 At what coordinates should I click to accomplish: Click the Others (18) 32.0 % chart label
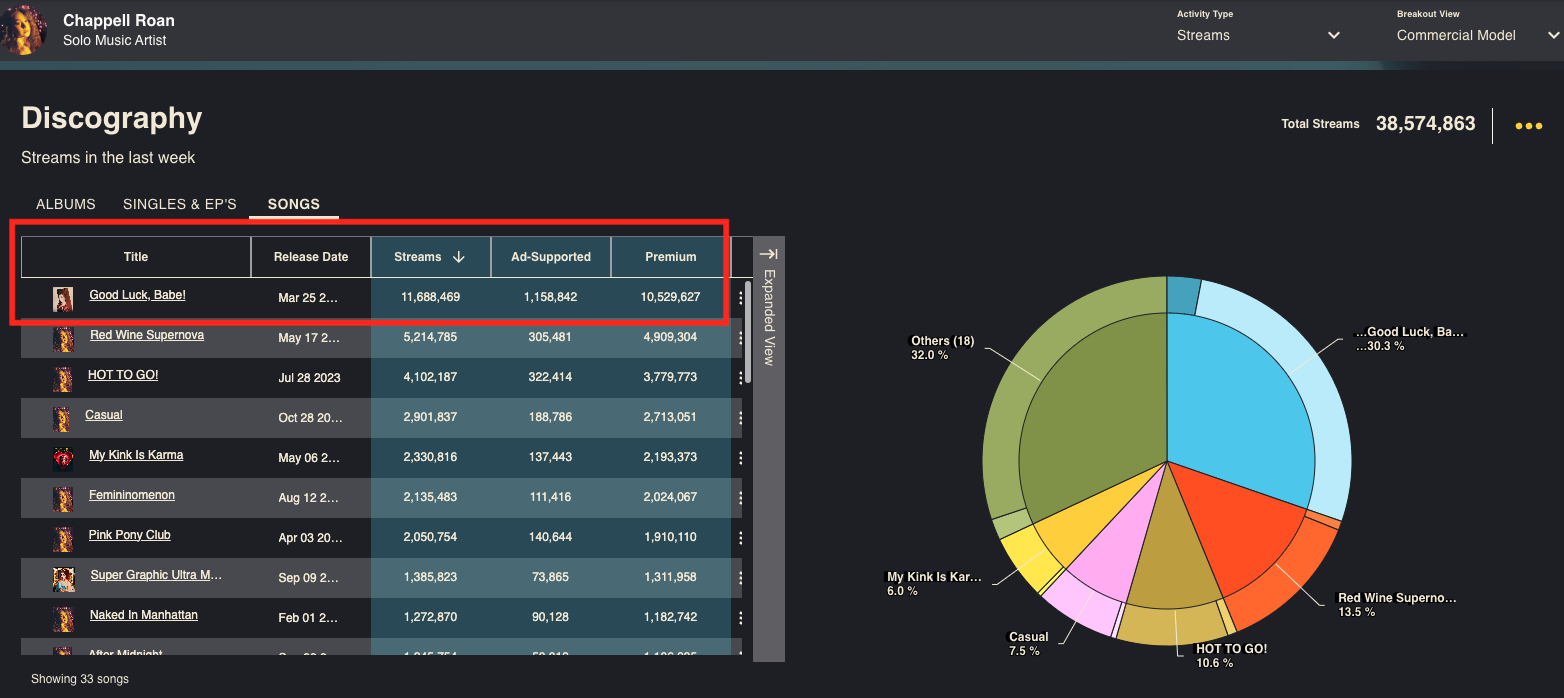pyautogui.click(x=942, y=348)
